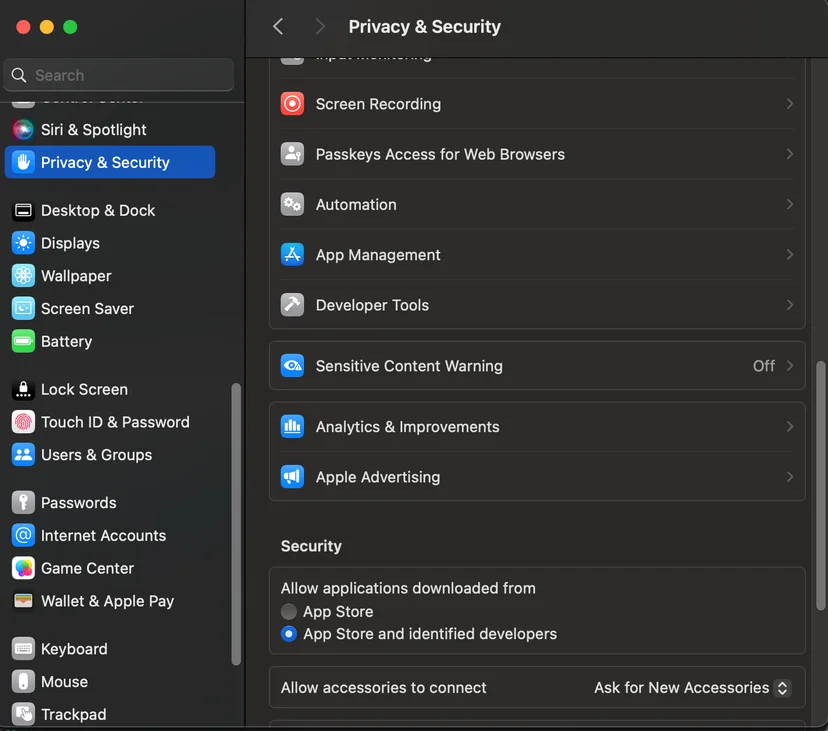This screenshot has height=731, width=828.
Task: Click the Automation gears icon
Action: [292, 204]
